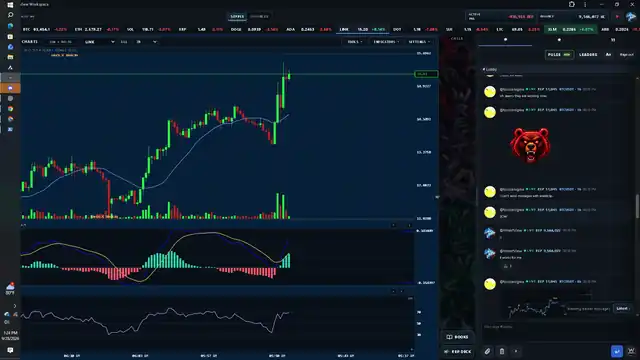Image resolution: width=640 pixels, height=360 pixels.
Task: Expand the TOOLS dropdown
Action: [354, 42]
